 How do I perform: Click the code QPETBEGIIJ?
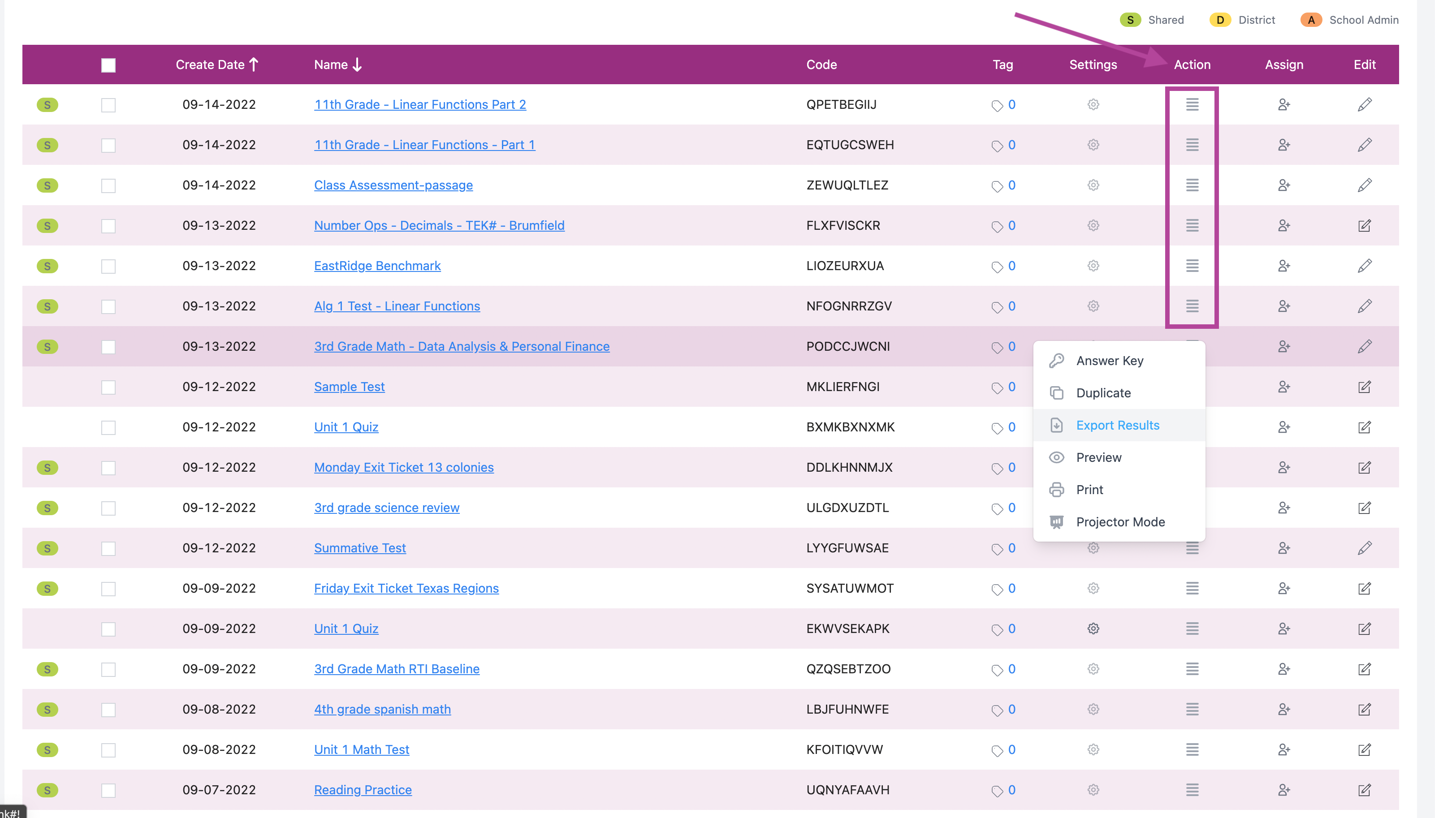(x=841, y=104)
